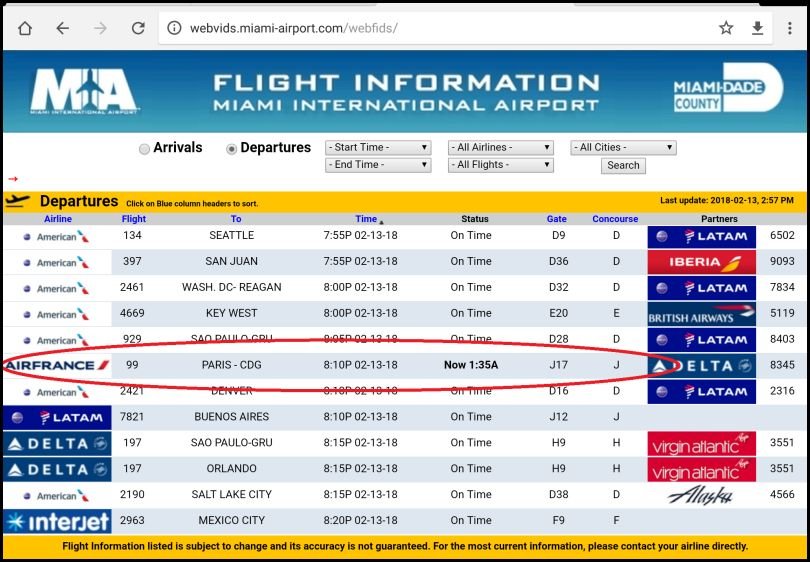The width and height of the screenshot is (810, 562).
Task: Click gate 'J17' cell
Action: [x=558, y=365]
